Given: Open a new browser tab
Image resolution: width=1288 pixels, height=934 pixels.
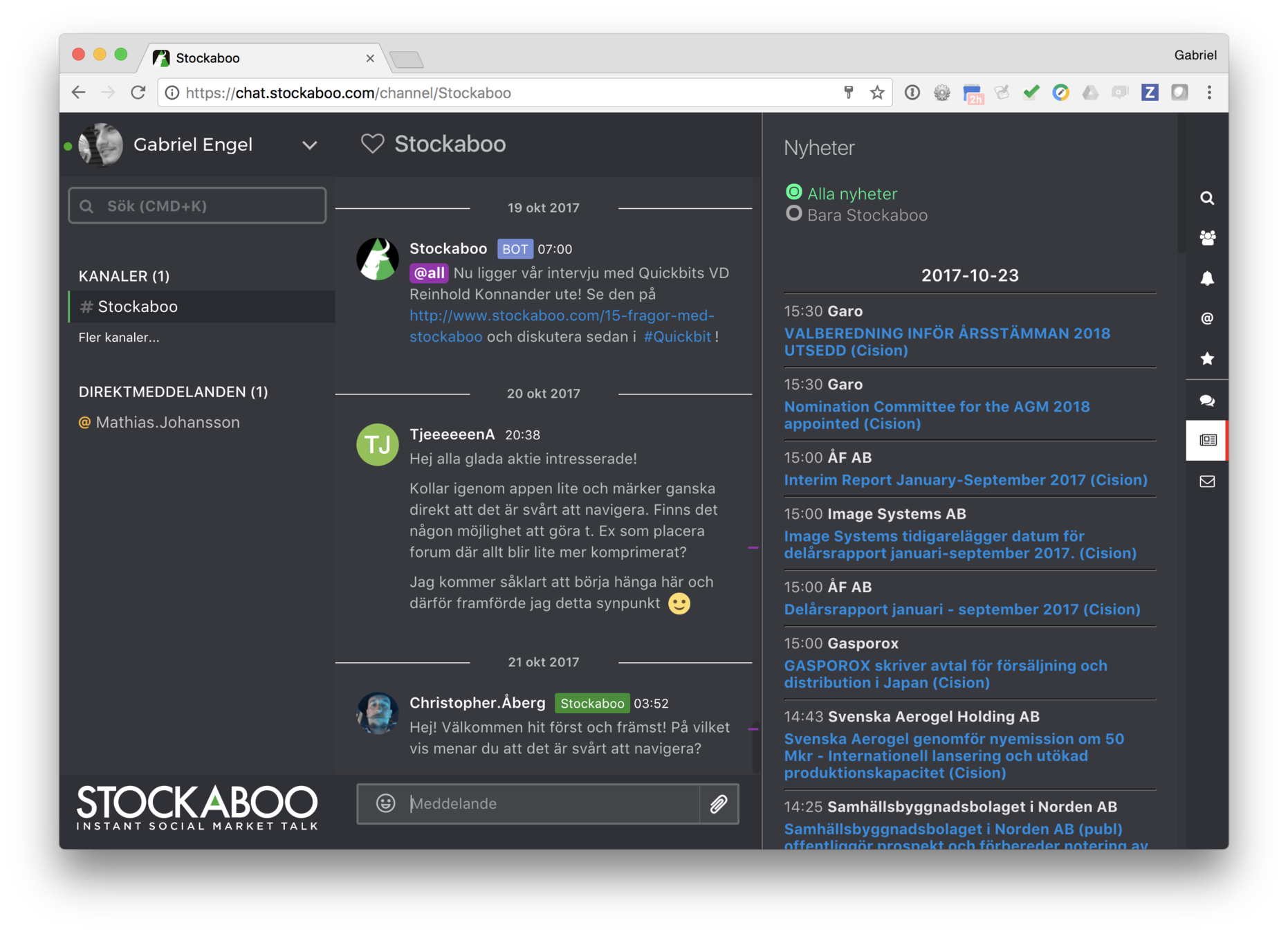Looking at the screenshot, I should click(407, 60).
